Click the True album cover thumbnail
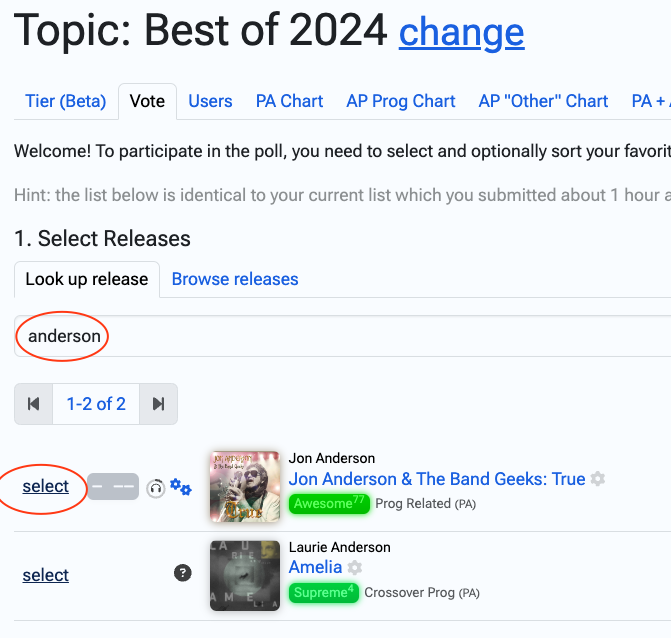Image resolution: width=671 pixels, height=638 pixels. point(245,487)
